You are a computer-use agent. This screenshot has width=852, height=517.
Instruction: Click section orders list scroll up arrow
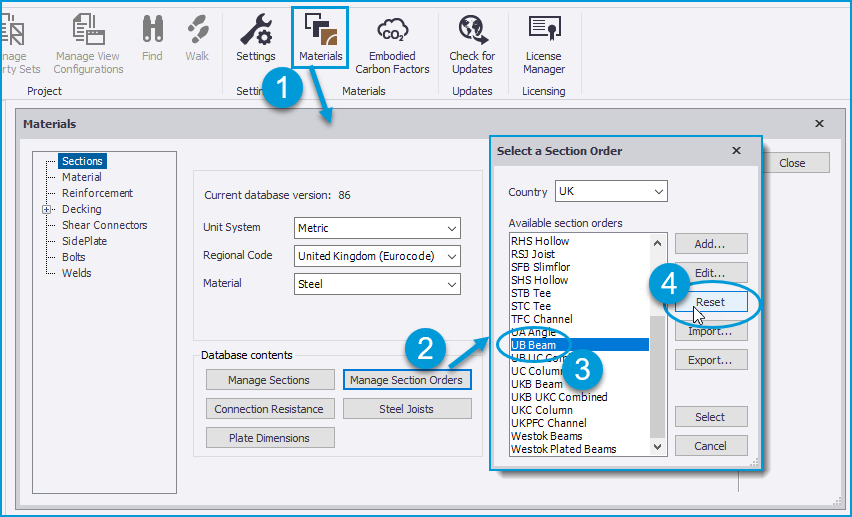click(657, 243)
